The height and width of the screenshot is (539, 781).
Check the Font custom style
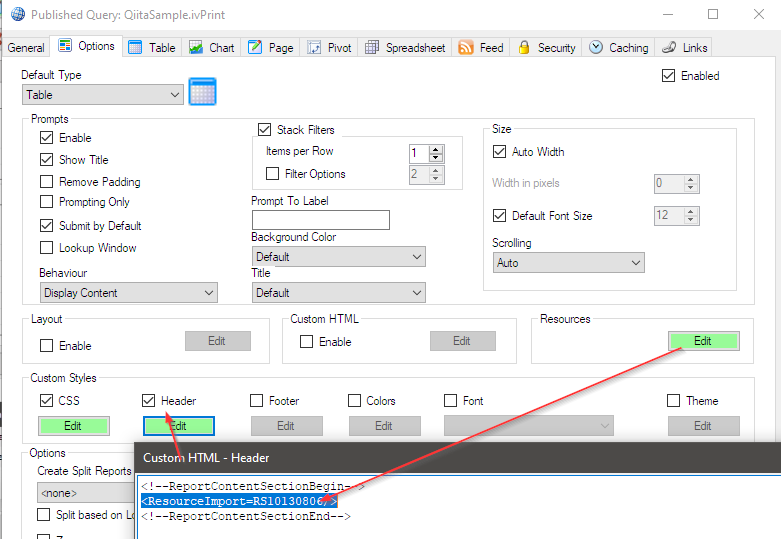450,401
